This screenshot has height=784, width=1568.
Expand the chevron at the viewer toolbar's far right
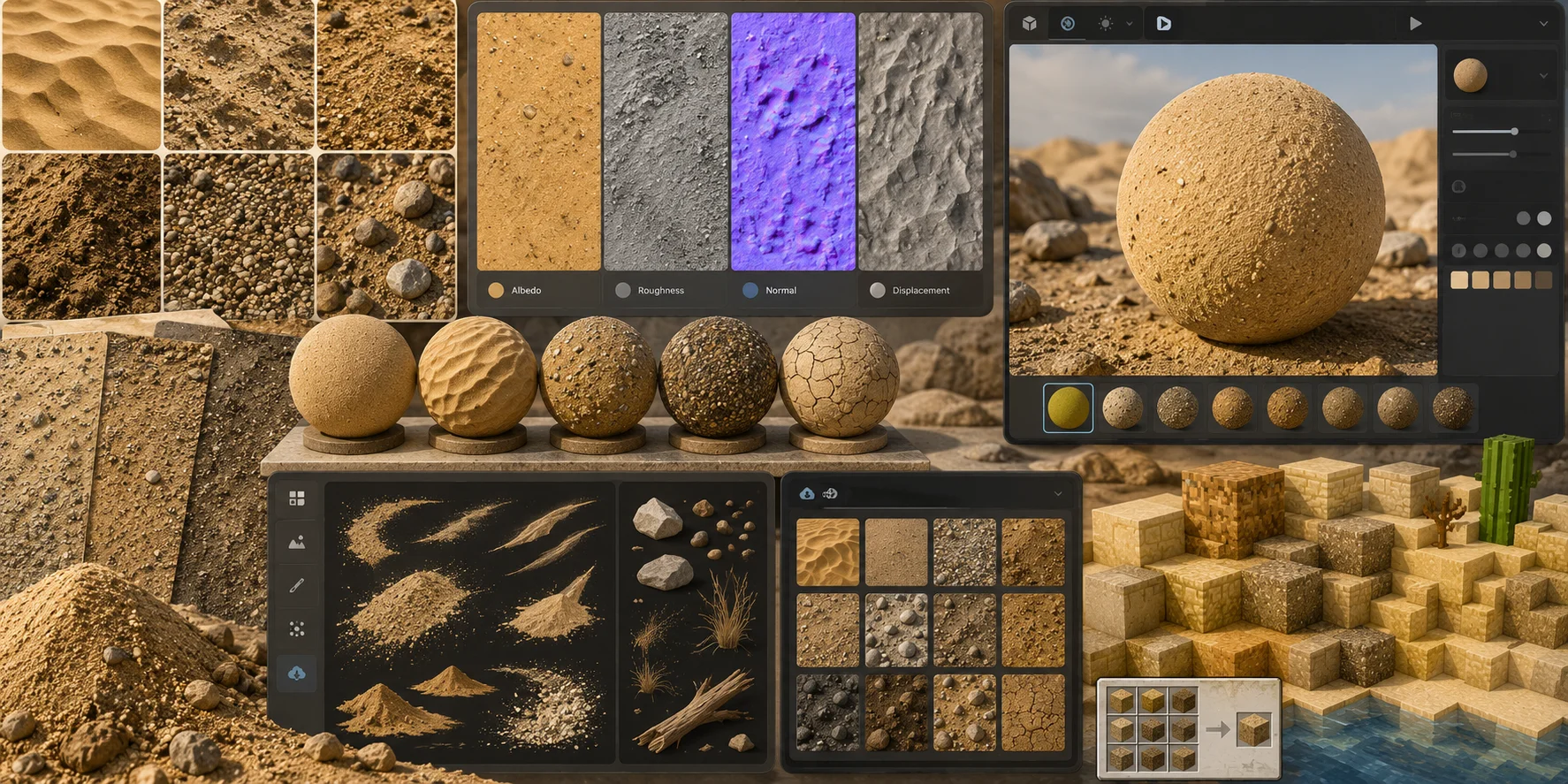[x=1543, y=24]
